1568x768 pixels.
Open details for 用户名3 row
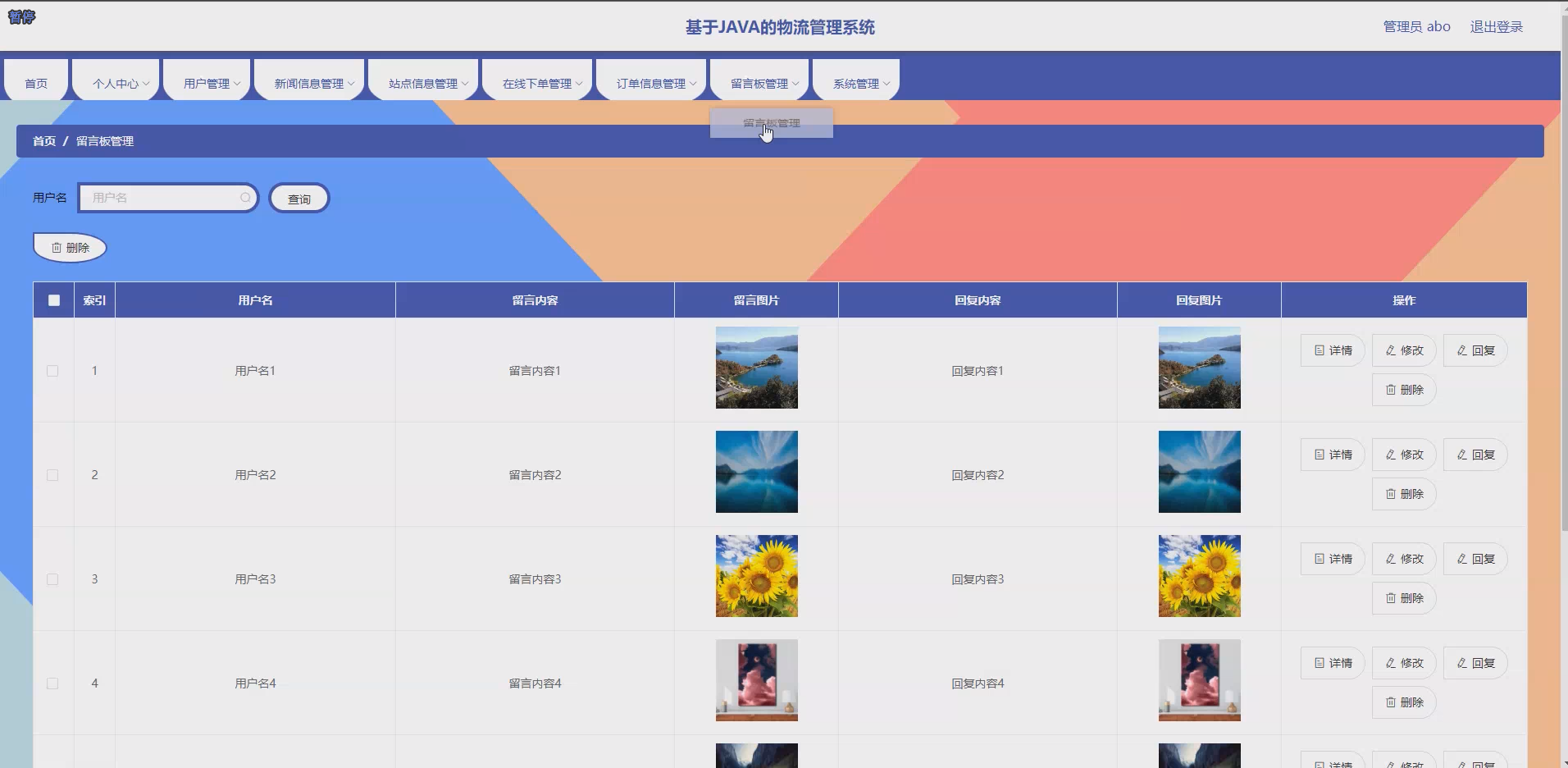(1333, 559)
